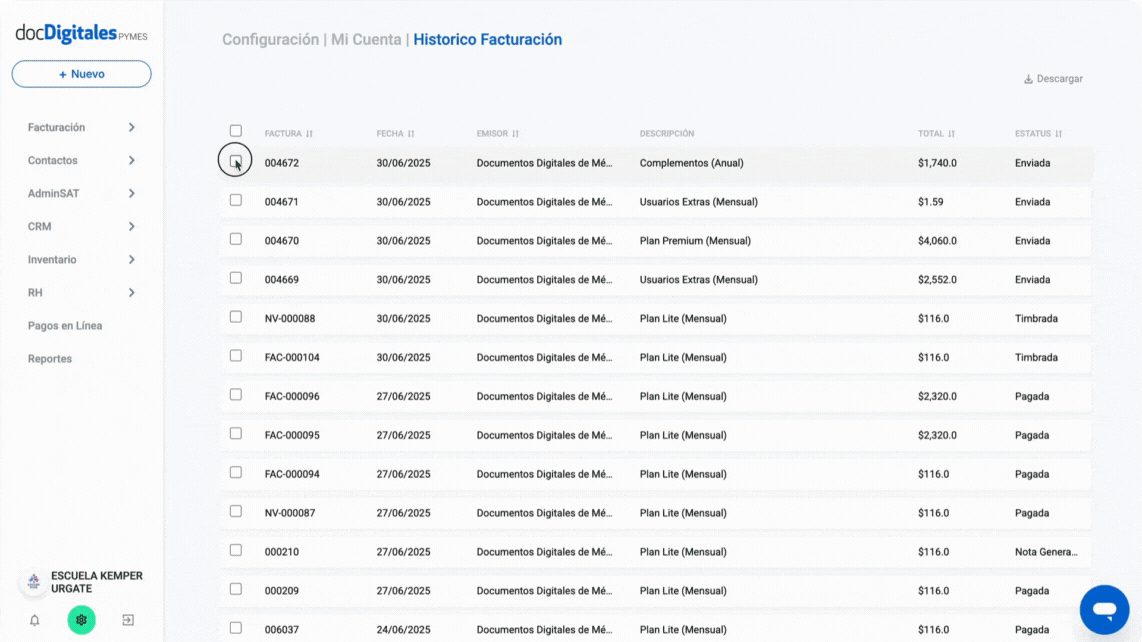Screen dimensions: 1142x642
Task: Expand the Contactos menu chevron
Action: point(132,160)
